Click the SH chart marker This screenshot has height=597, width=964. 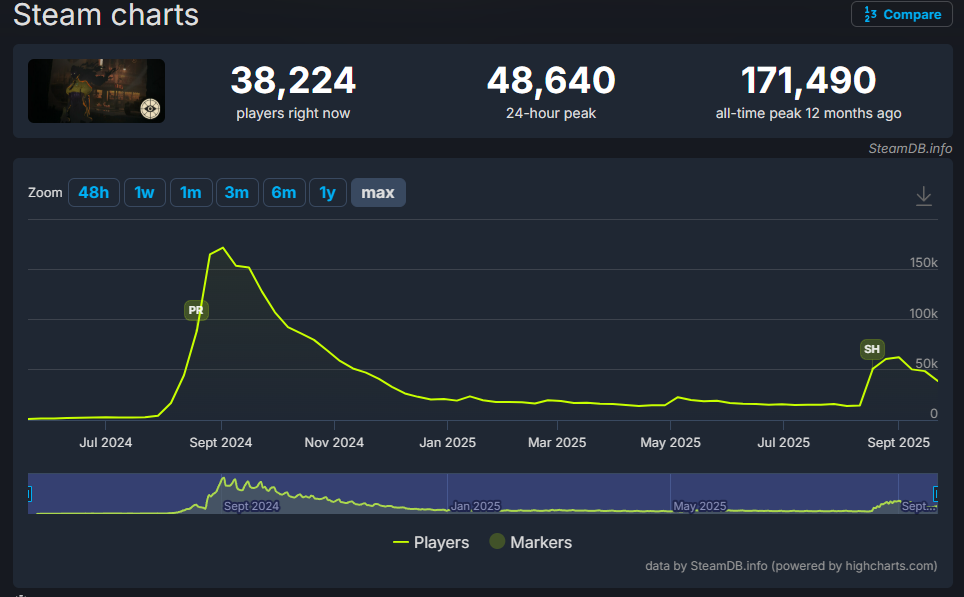click(872, 349)
